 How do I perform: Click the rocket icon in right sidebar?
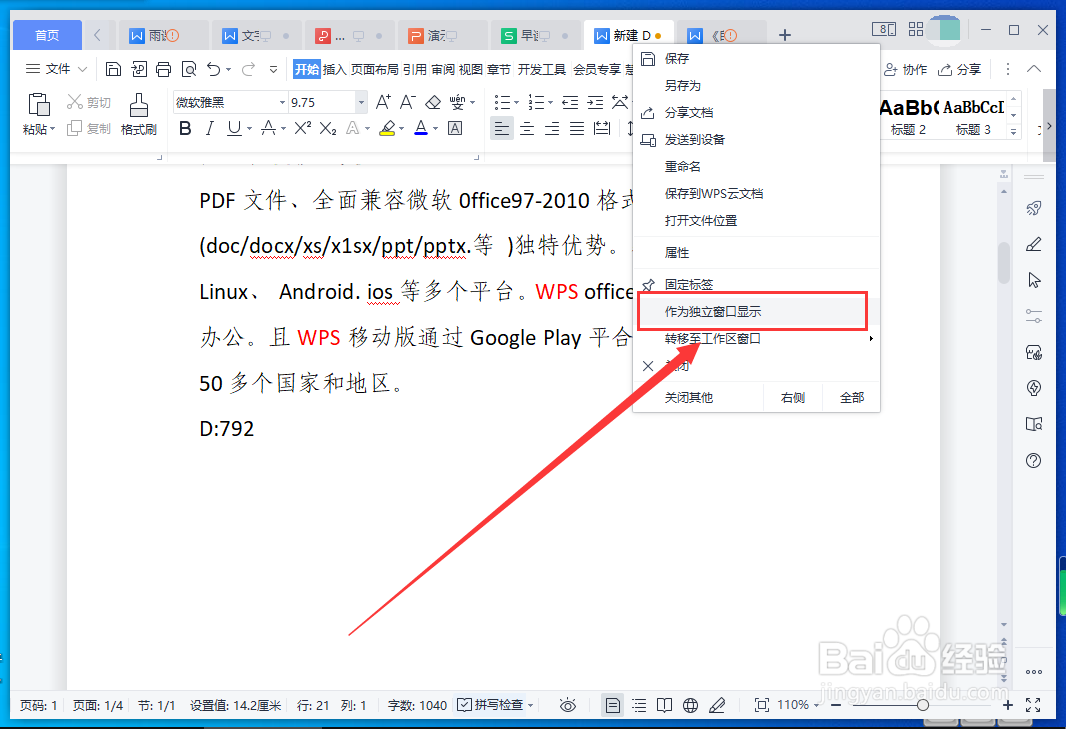pyautogui.click(x=1033, y=208)
